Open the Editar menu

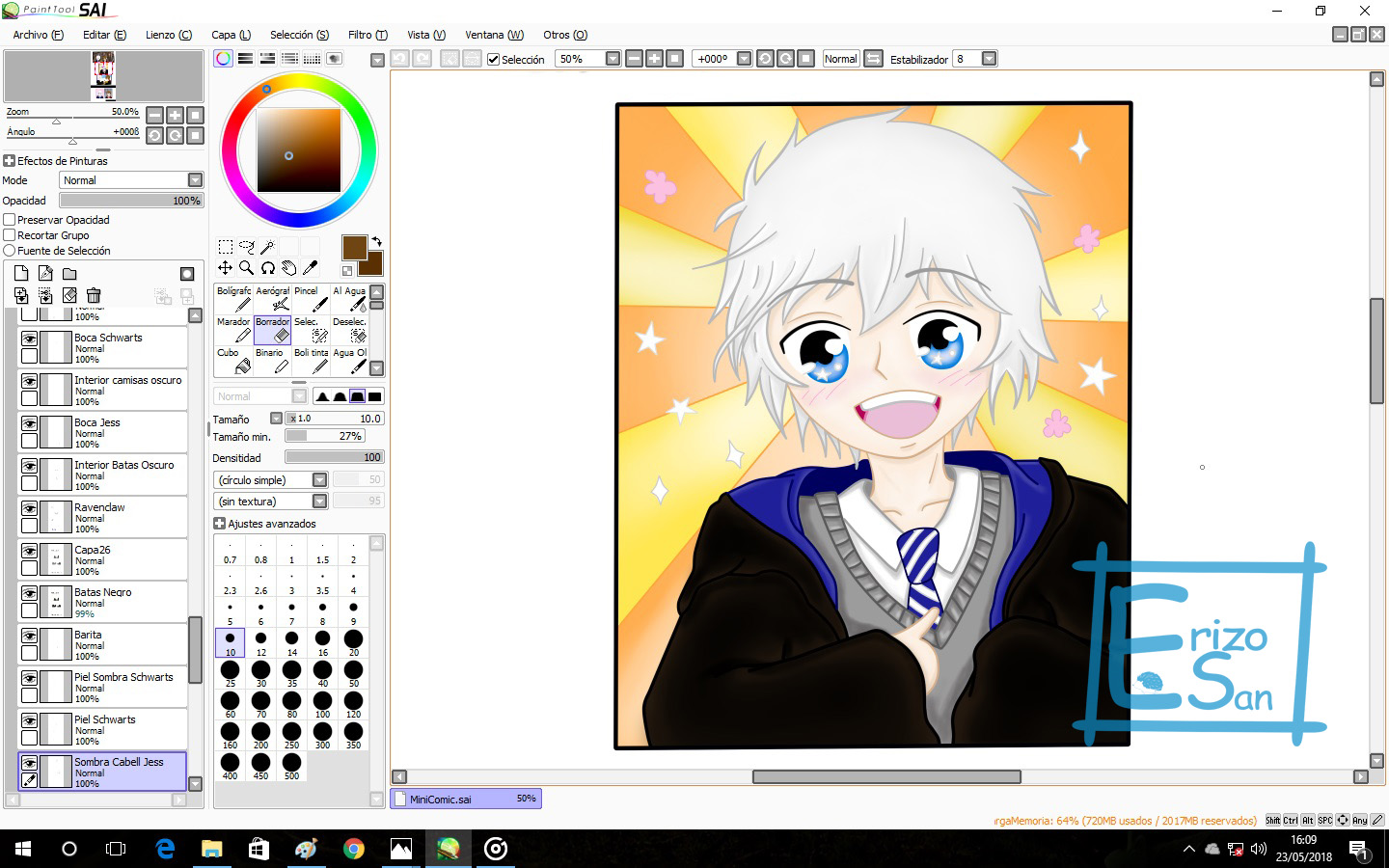click(104, 35)
